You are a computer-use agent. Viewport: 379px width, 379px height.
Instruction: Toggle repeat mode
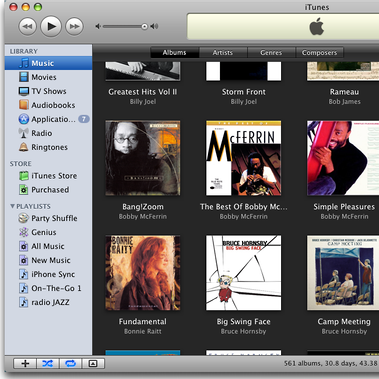coord(70,364)
